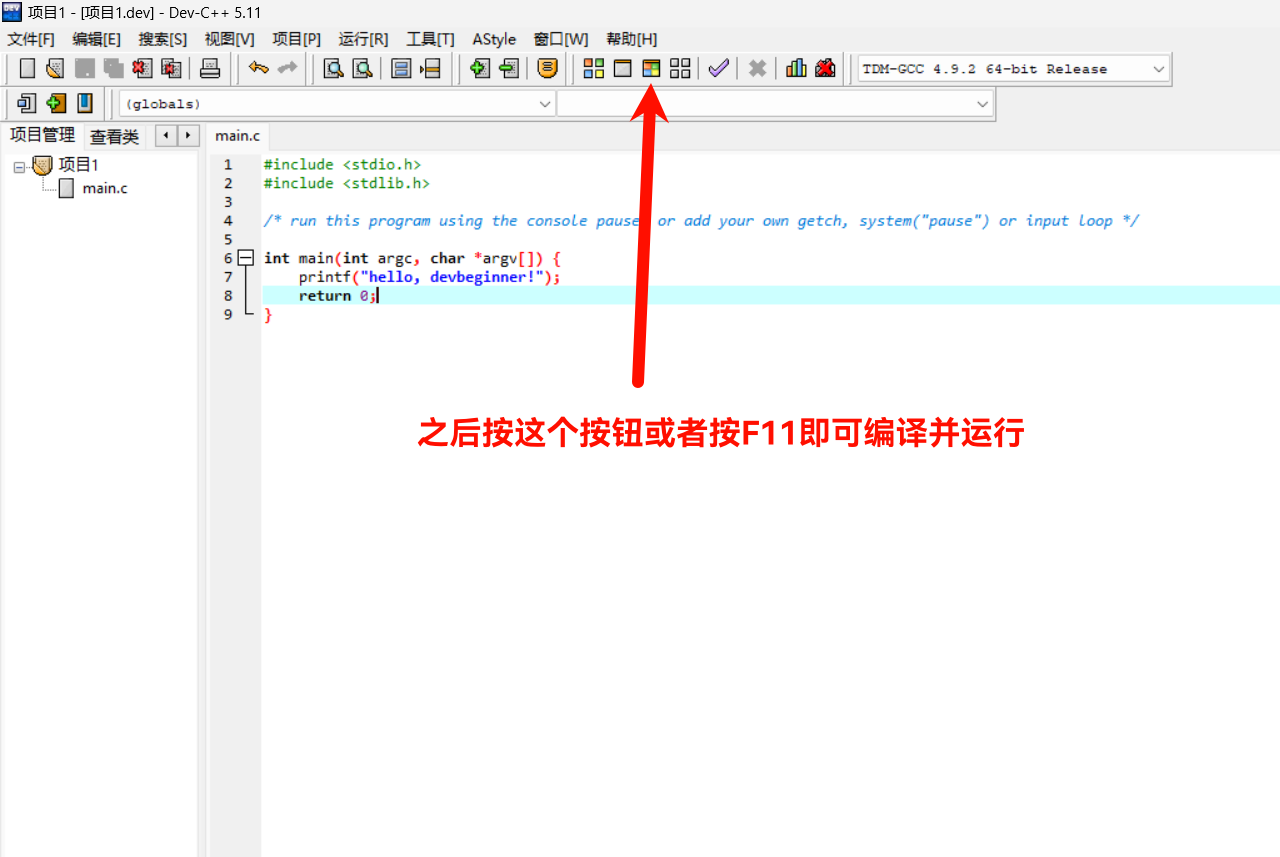
Task: Open the 帮助[H] menu
Action: pyautogui.click(x=631, y=39)
